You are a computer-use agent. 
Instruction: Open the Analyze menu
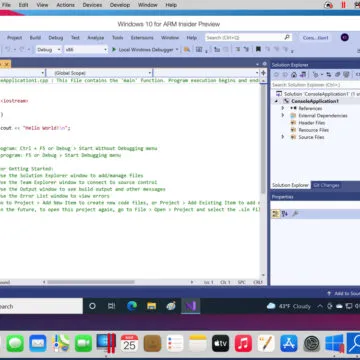click(96, 38)
